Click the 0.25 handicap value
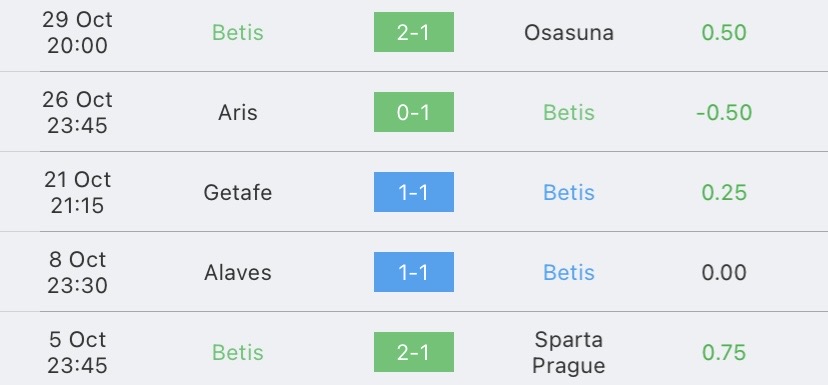828x385 pixels. 724,192
